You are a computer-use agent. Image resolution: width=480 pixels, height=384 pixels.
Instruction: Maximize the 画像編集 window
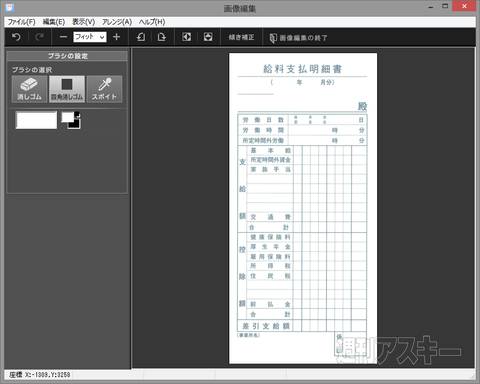pyautogui.click(x=445, y=6)
